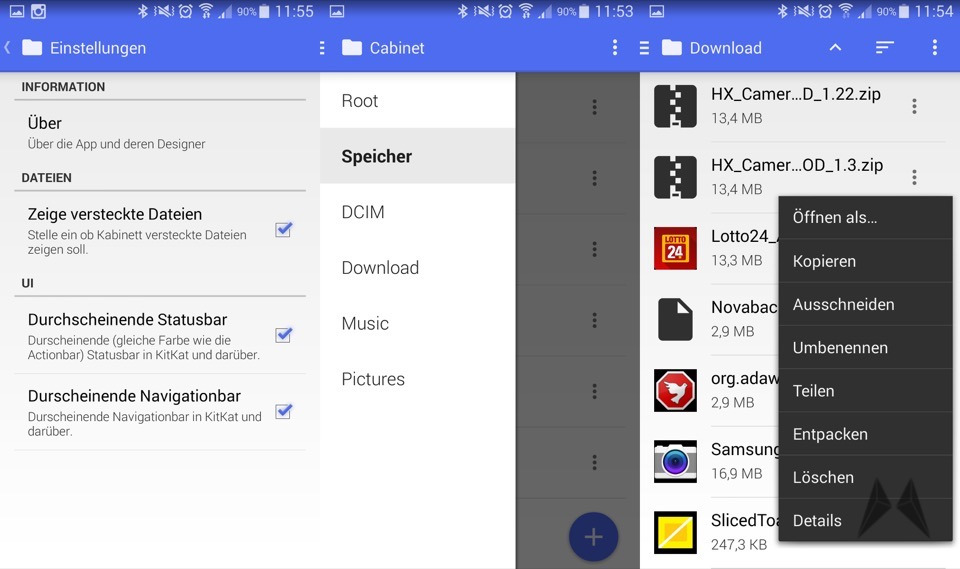Disable Durchscheinende Statusbar checkbox

283,335
